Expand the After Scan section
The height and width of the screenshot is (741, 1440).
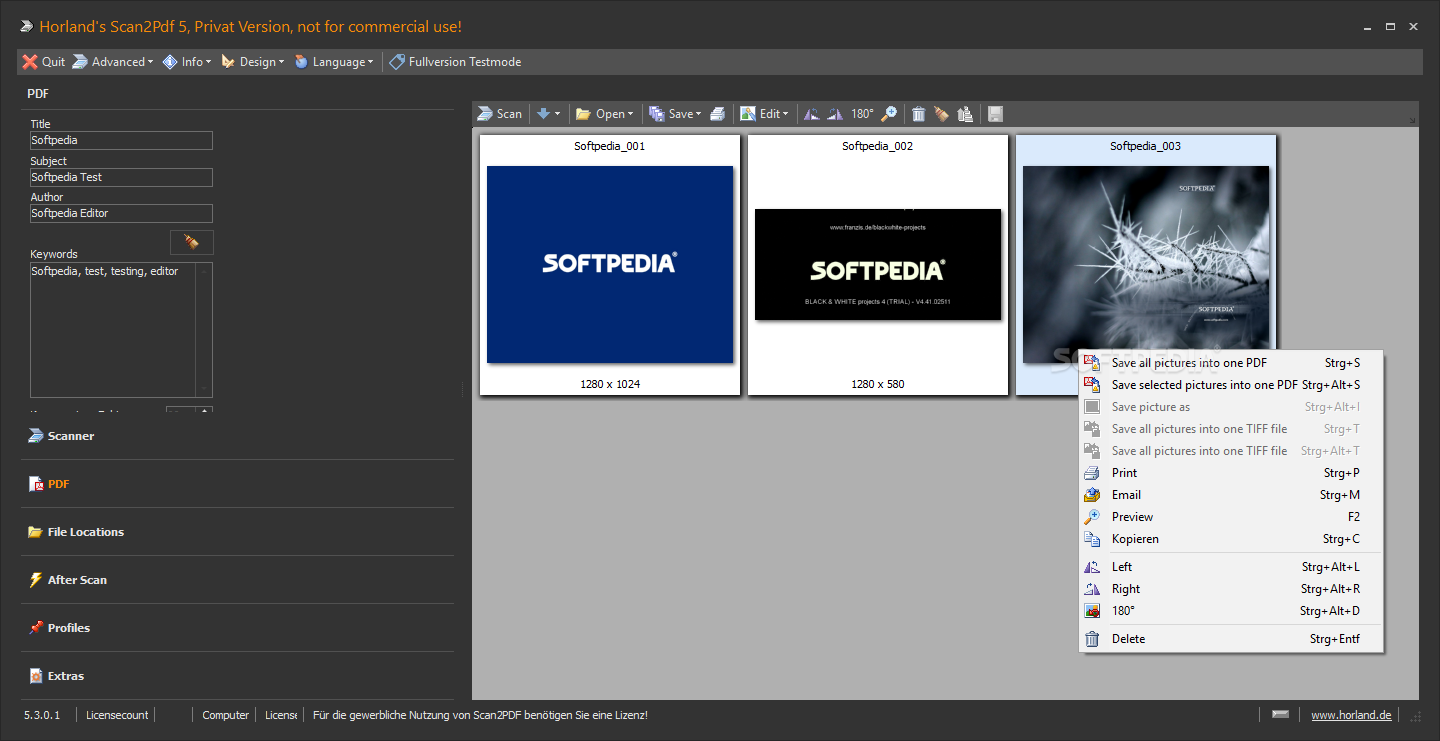click(x=237, y=580)
